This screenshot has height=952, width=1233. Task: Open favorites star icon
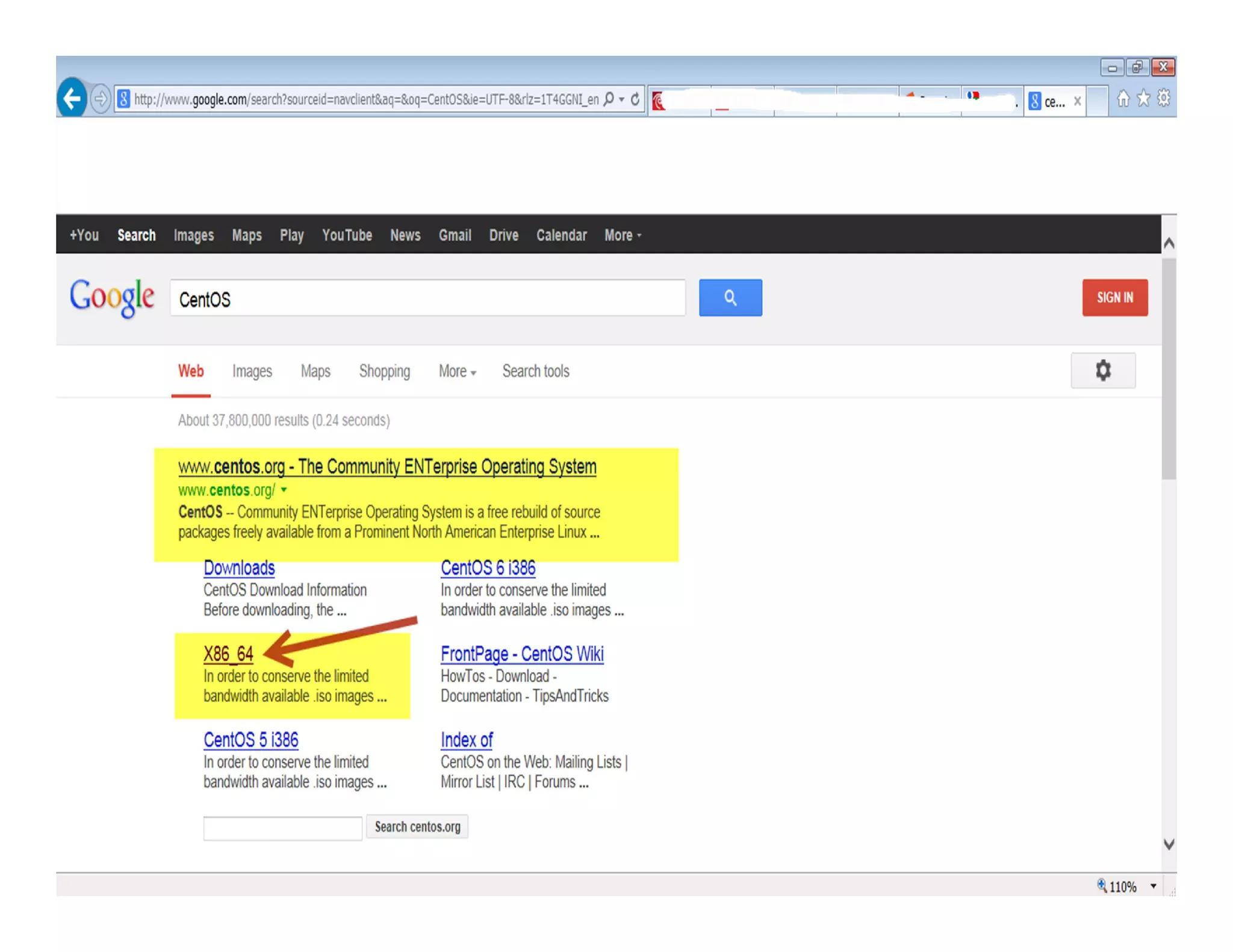coord(1143,98)
